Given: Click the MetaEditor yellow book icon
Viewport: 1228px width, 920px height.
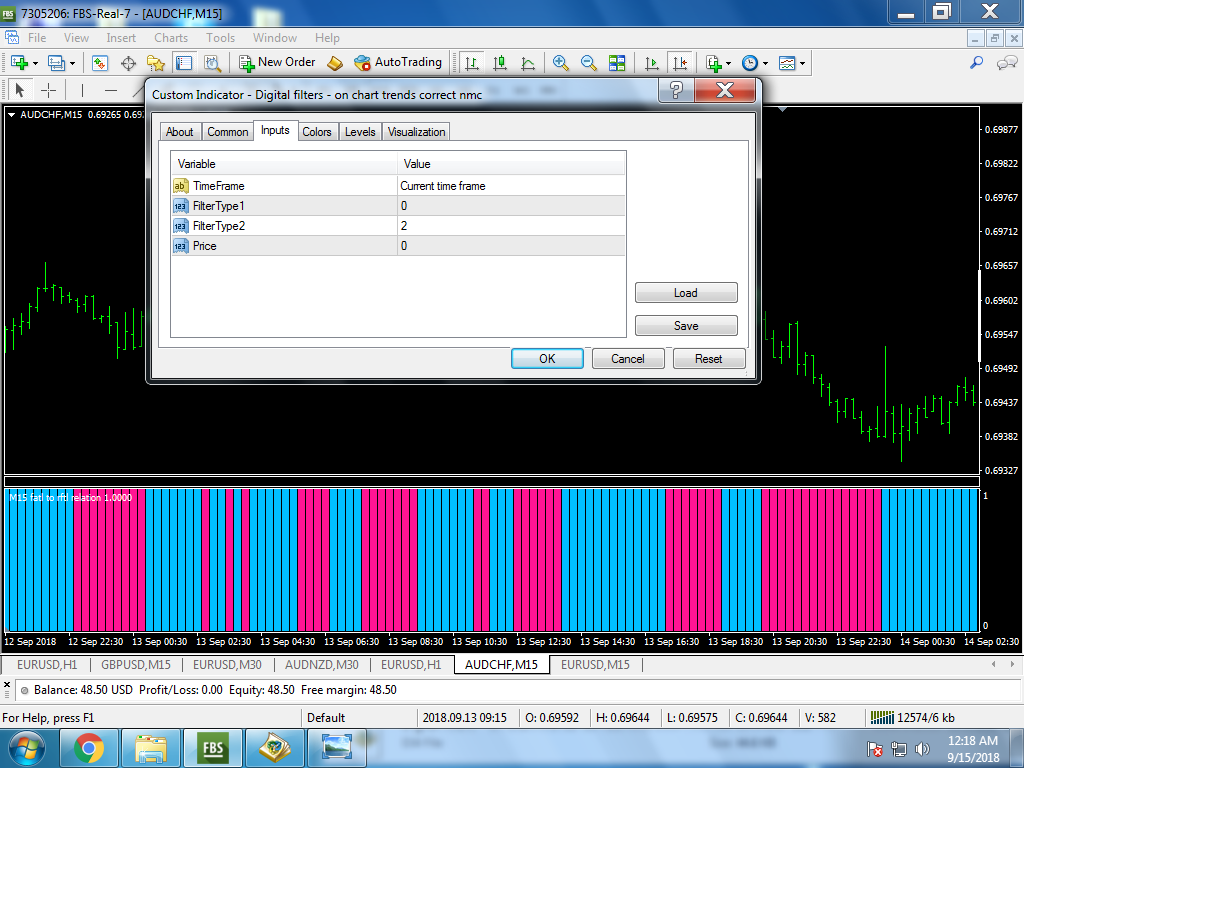Looking at the screenshot, I should (x=335, y=63).
